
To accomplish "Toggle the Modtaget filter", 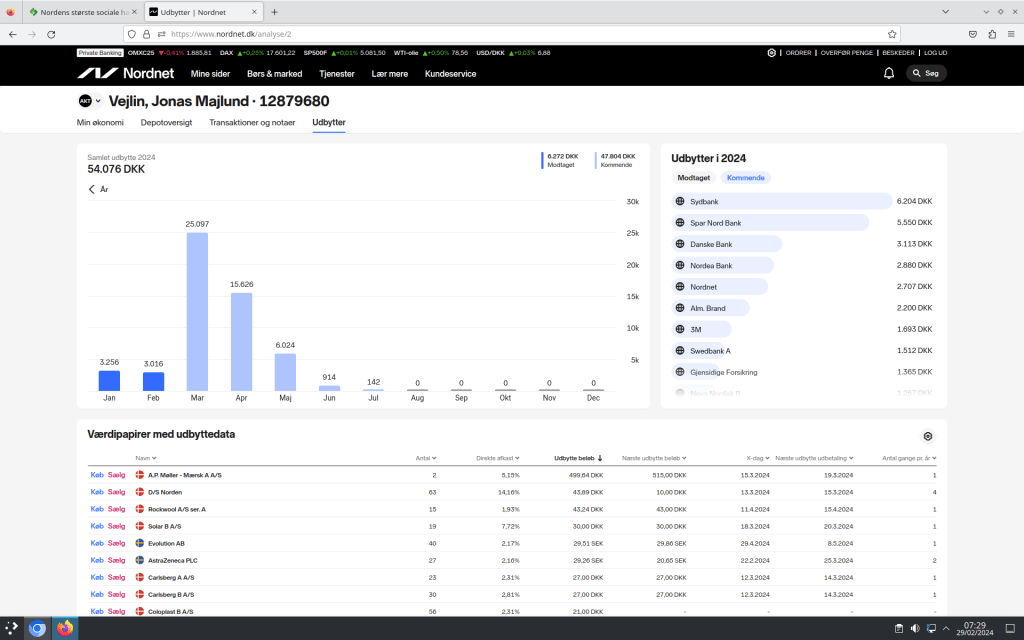I will tap(694, 178).
